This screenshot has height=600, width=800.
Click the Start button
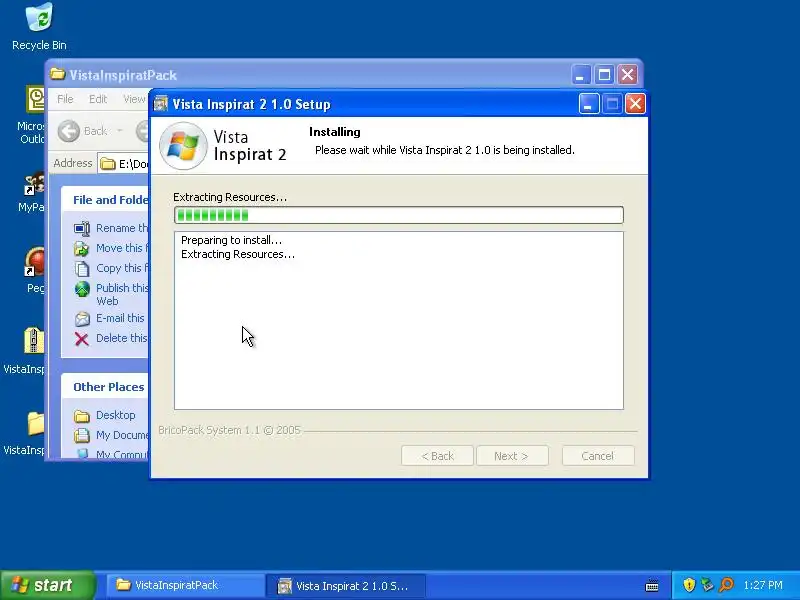click(47, 585)
